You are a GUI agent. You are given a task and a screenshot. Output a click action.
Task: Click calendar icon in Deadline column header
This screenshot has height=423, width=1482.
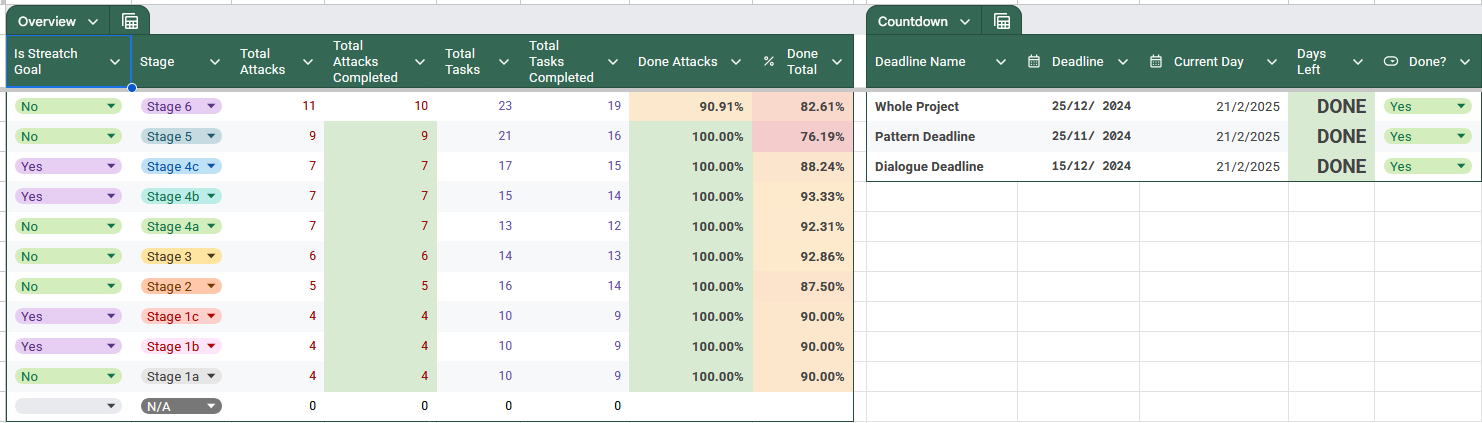coord(1034,62)
